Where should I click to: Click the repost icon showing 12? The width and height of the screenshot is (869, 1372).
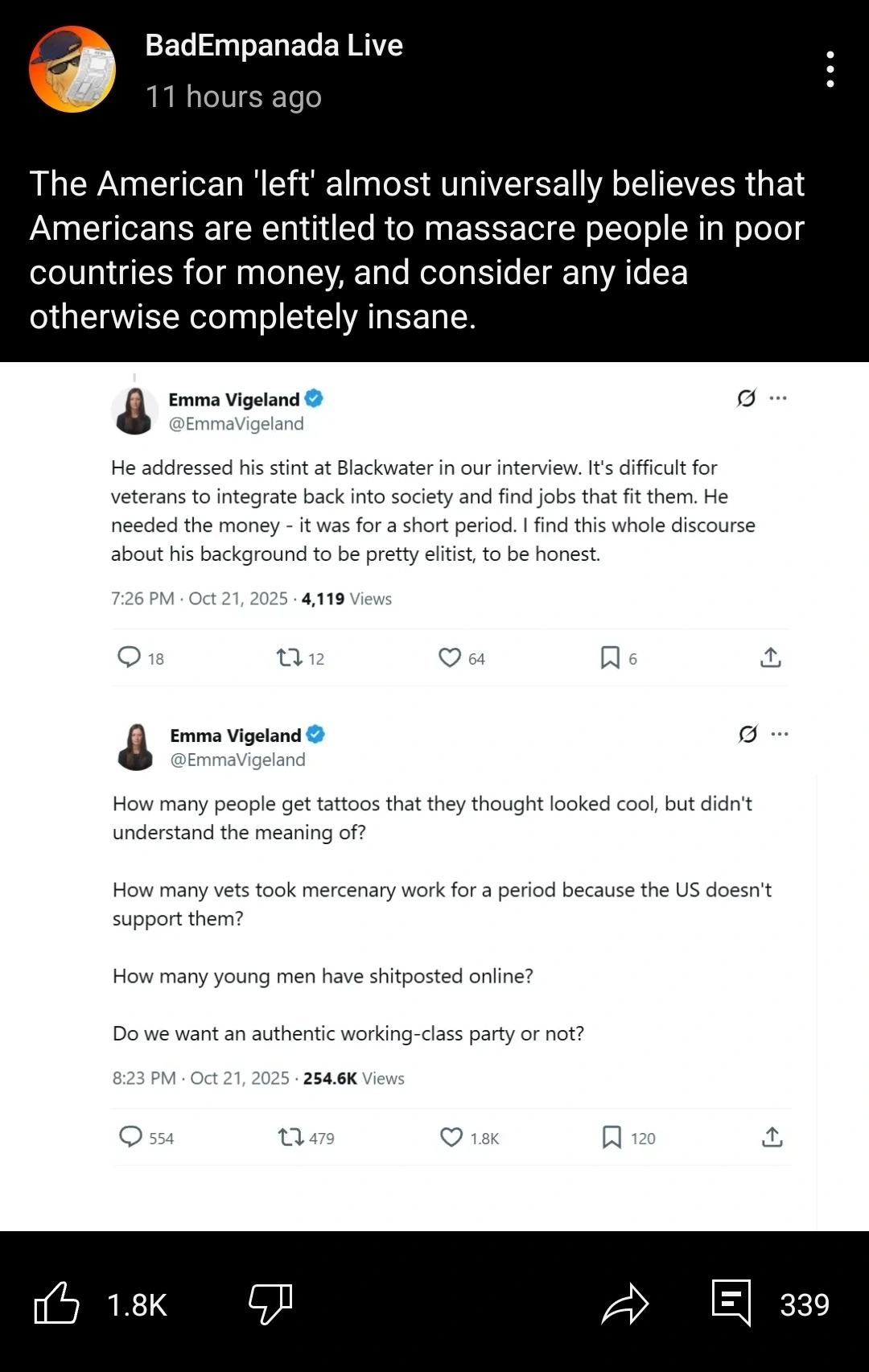tap(290, 658)
